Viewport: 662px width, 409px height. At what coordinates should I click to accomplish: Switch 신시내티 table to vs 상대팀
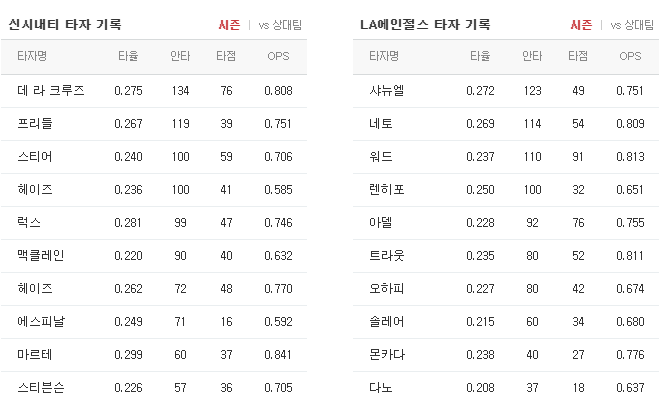(x=280, y=25)
